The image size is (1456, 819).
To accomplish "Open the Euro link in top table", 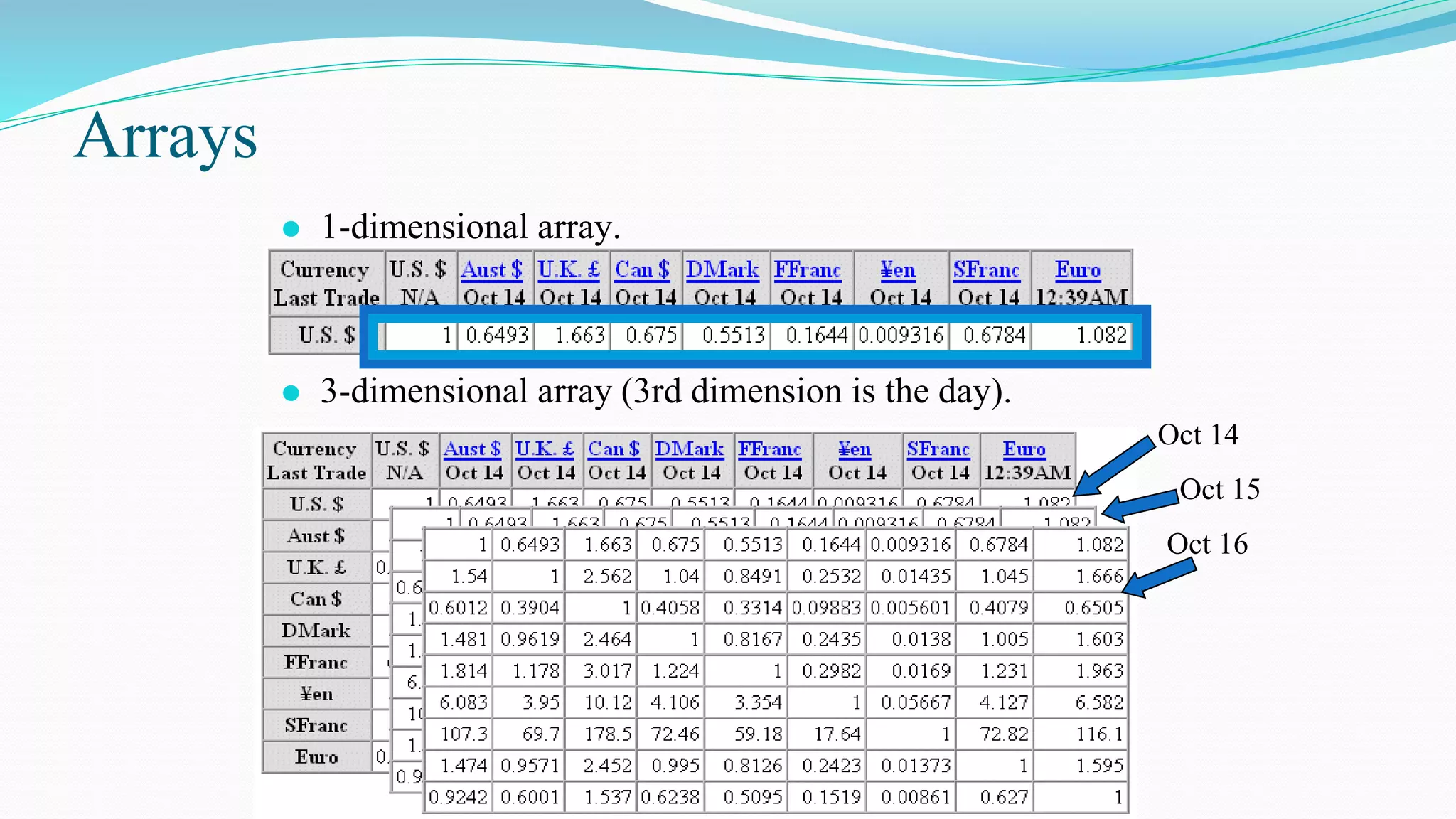I will [x=1077, y=270].
